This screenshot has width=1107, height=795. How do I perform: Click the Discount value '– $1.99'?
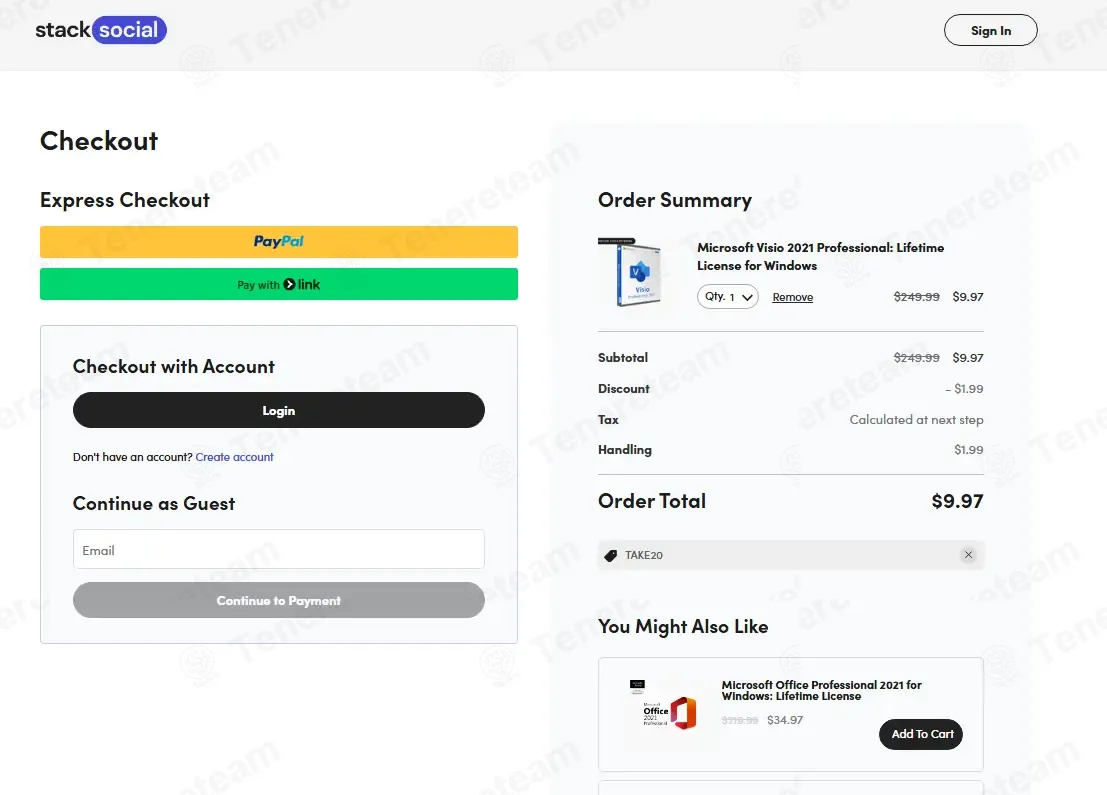click(x=964, y=388)
